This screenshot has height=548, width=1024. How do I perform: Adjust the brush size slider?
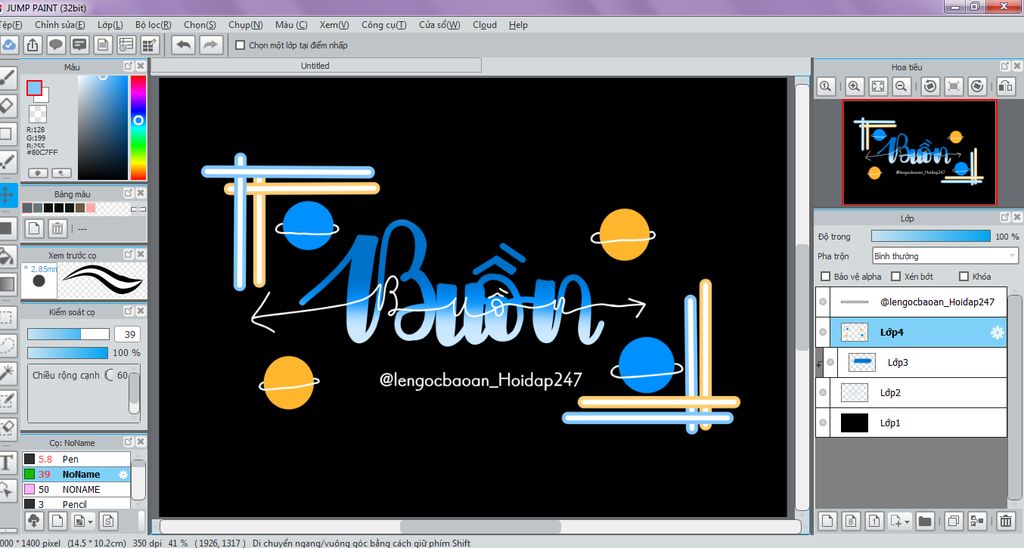pos(68,334)
